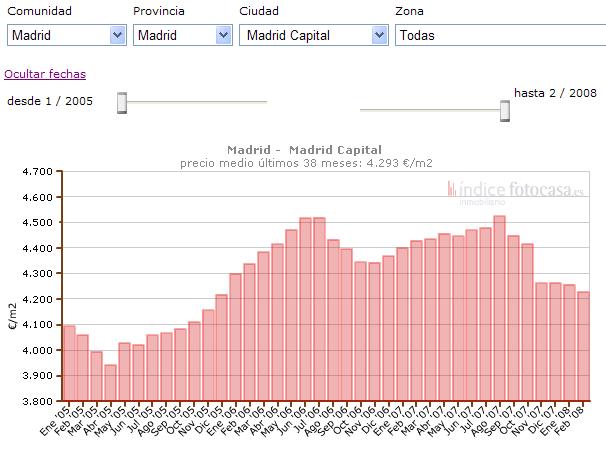Click the 'desde' slider track
This screenshot has width=606, height=449.
[x=200, y=102]
